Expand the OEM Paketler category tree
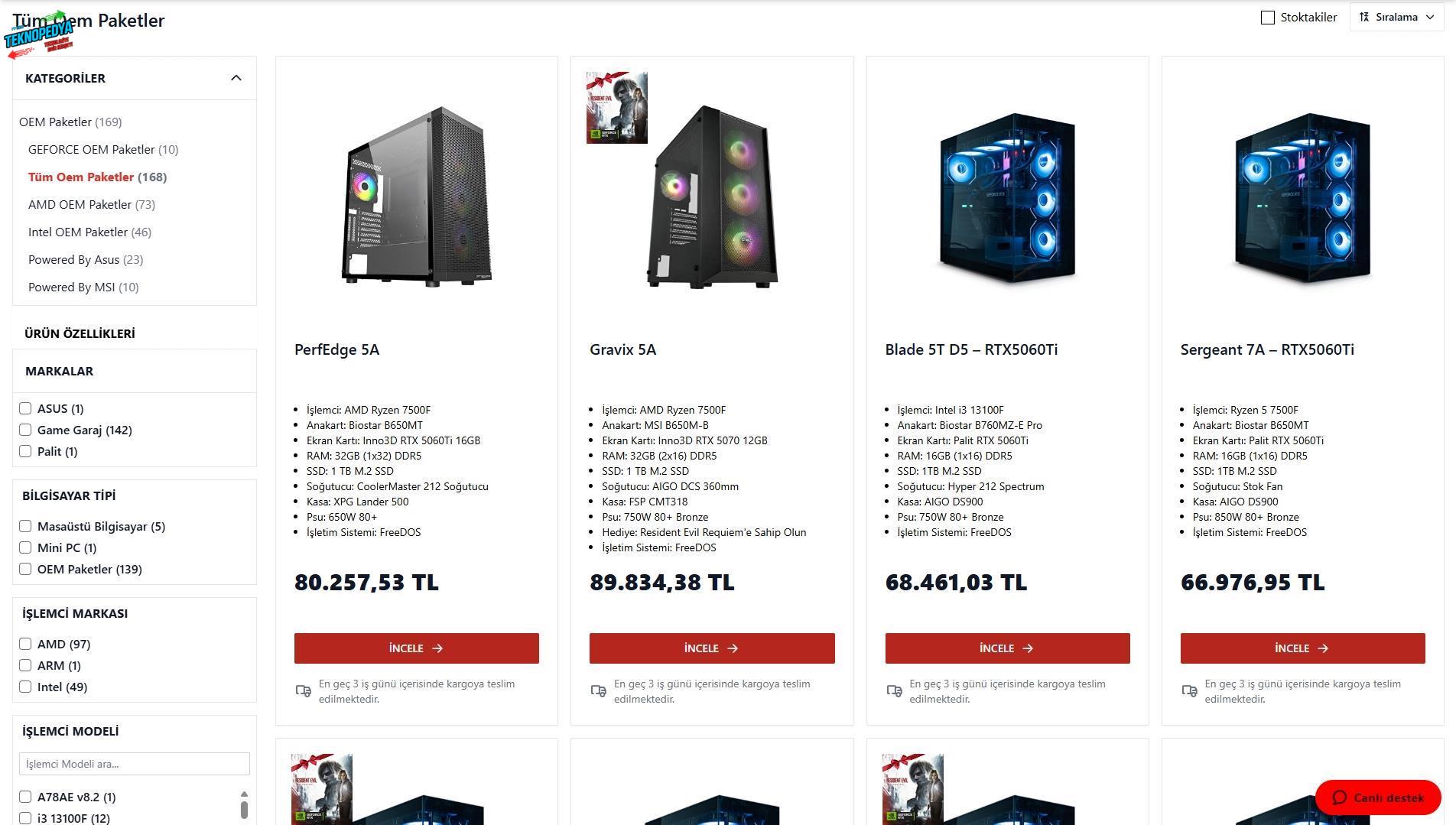The image size is (1456, 825). coord(70,122)
